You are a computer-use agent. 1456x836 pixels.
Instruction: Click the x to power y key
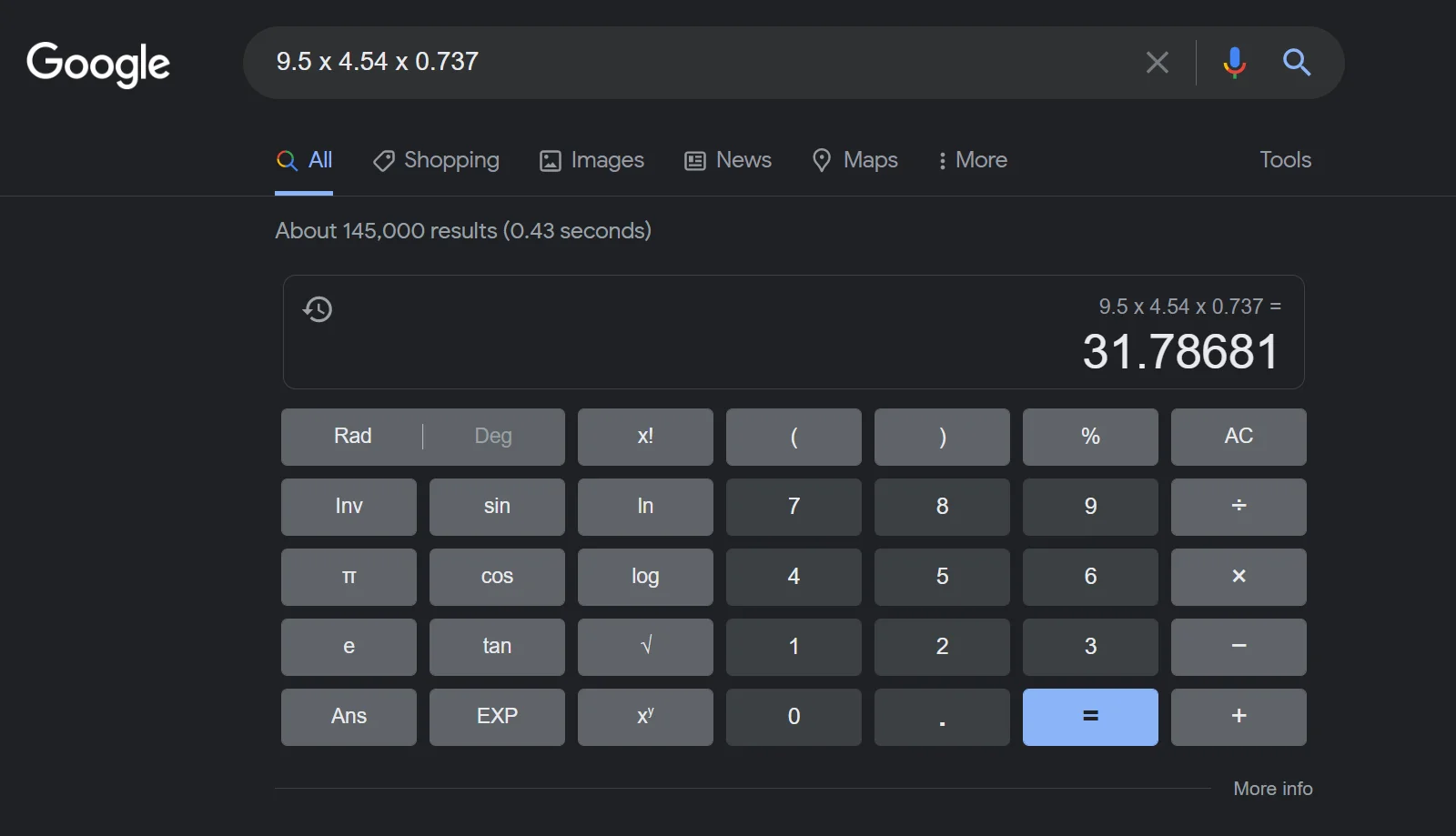coord(645,717)
